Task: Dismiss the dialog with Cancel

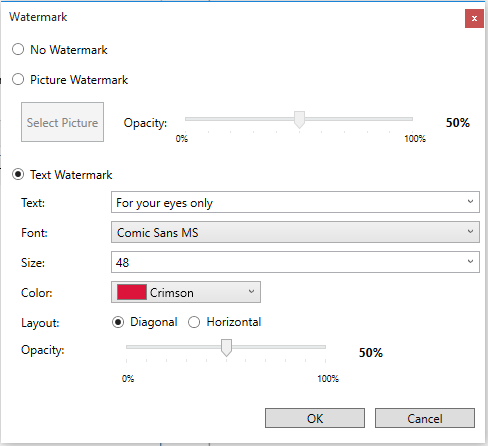Action: 425,418
